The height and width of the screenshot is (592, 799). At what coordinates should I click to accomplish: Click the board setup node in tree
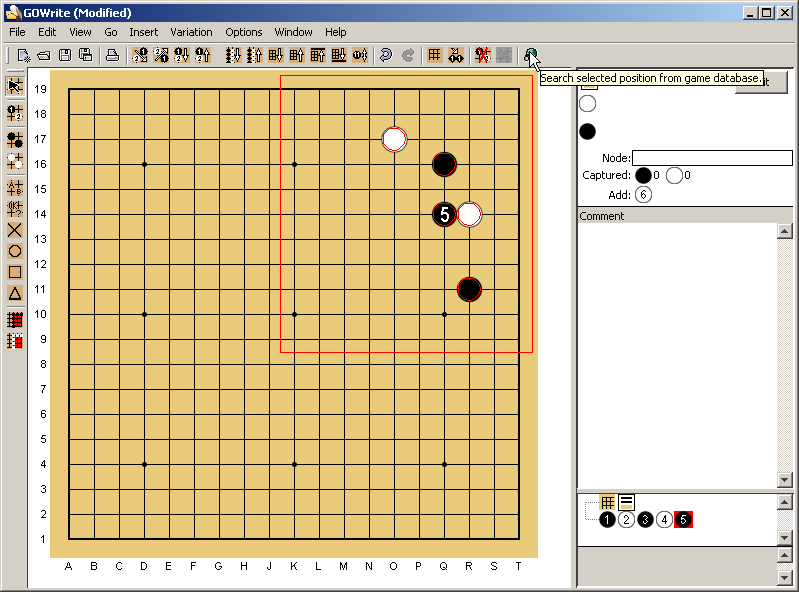pos(607,502)
